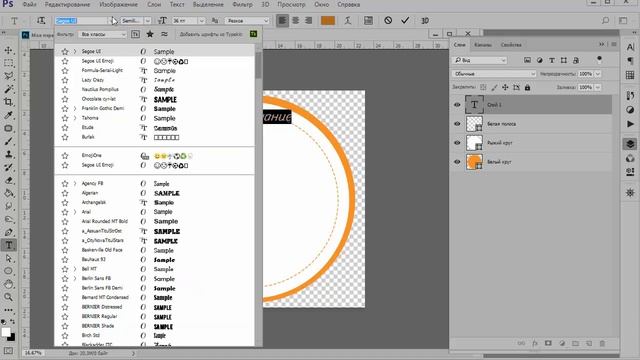Click Add fonts from Typekit green button
640x360 pixels.
(253, 34)
